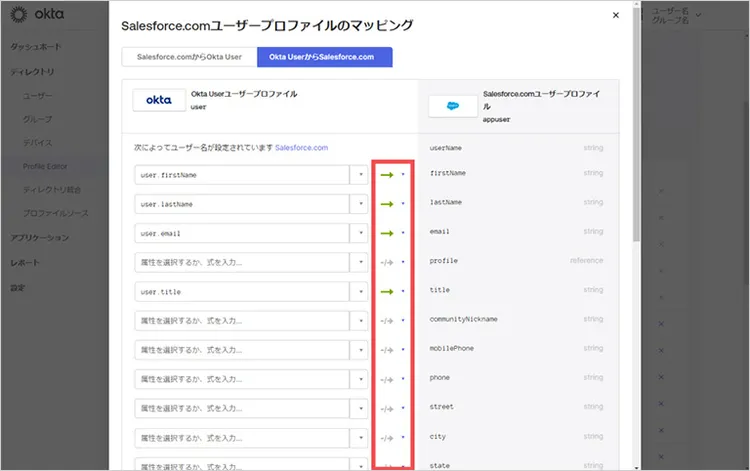750x471 pixels.
Task: Click the unmapped arrow icon for city
Action: [x=387, y=438]
